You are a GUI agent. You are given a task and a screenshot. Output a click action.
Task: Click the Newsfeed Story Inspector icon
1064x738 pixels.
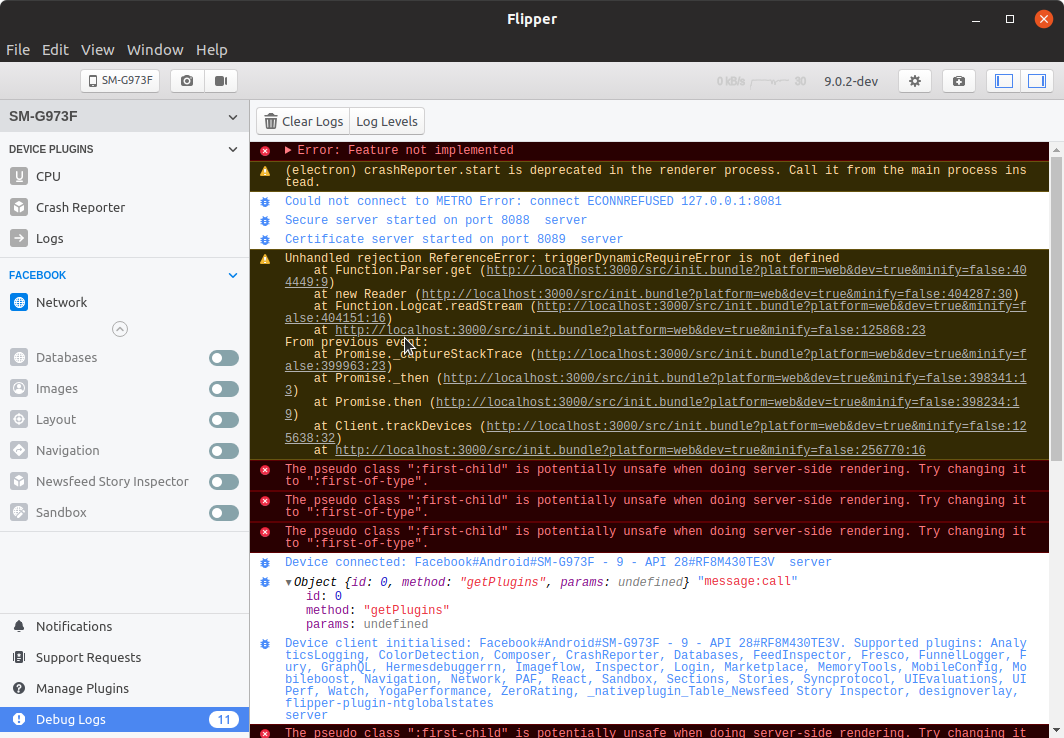pos(19,482)
